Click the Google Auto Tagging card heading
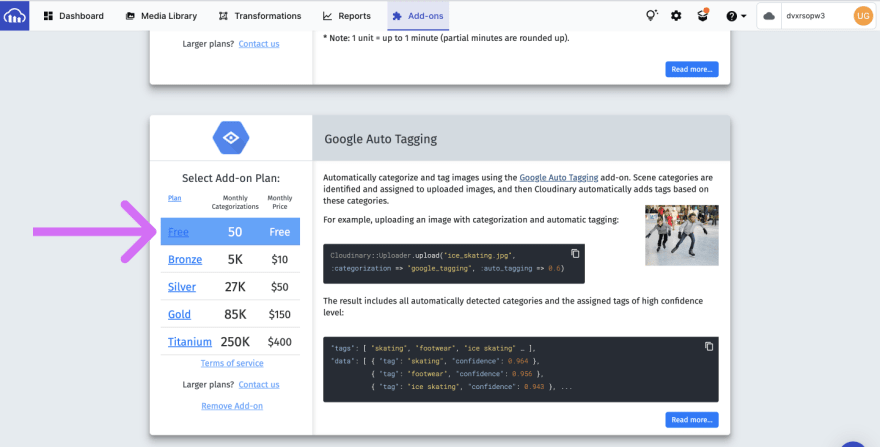 coord(381,139)
